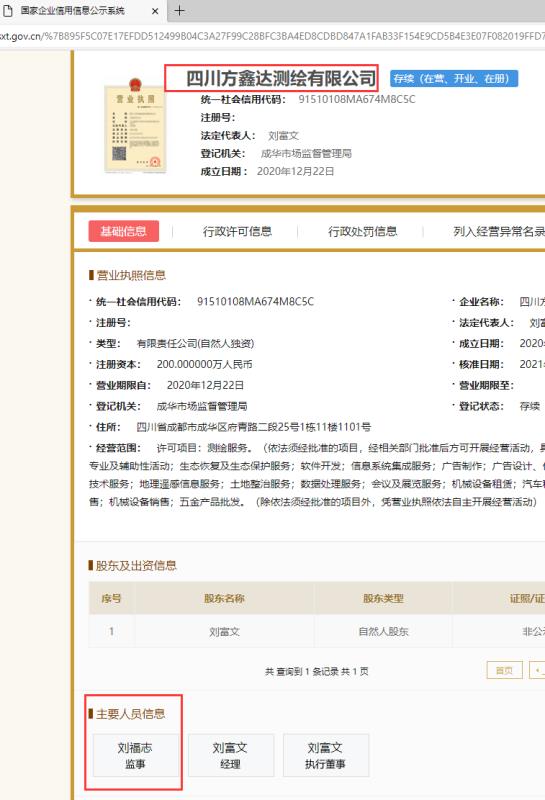Open the business license thumbnail image
The image size is (545, 800).
[x=135, y=126]
